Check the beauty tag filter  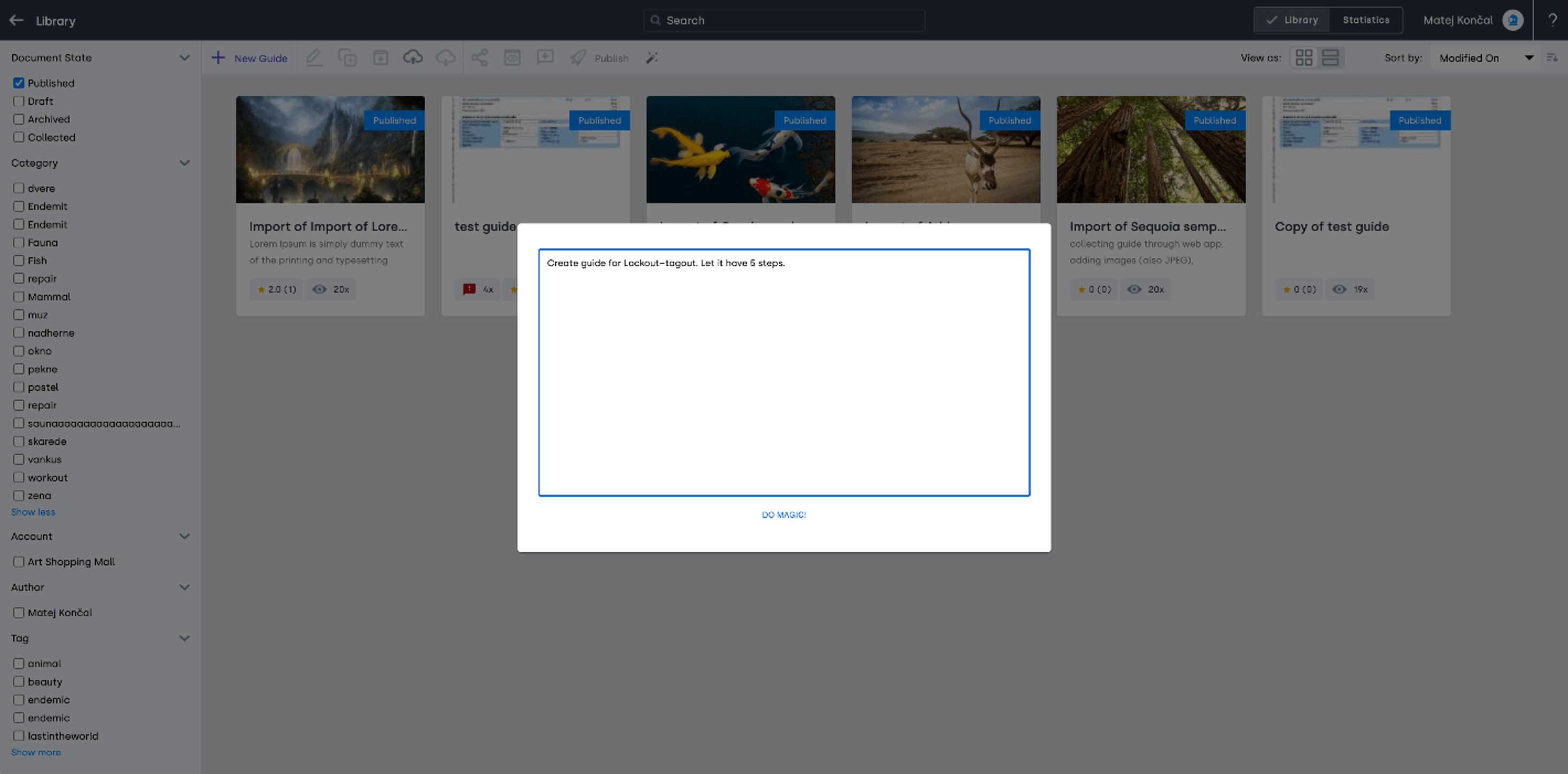(19, 681)
